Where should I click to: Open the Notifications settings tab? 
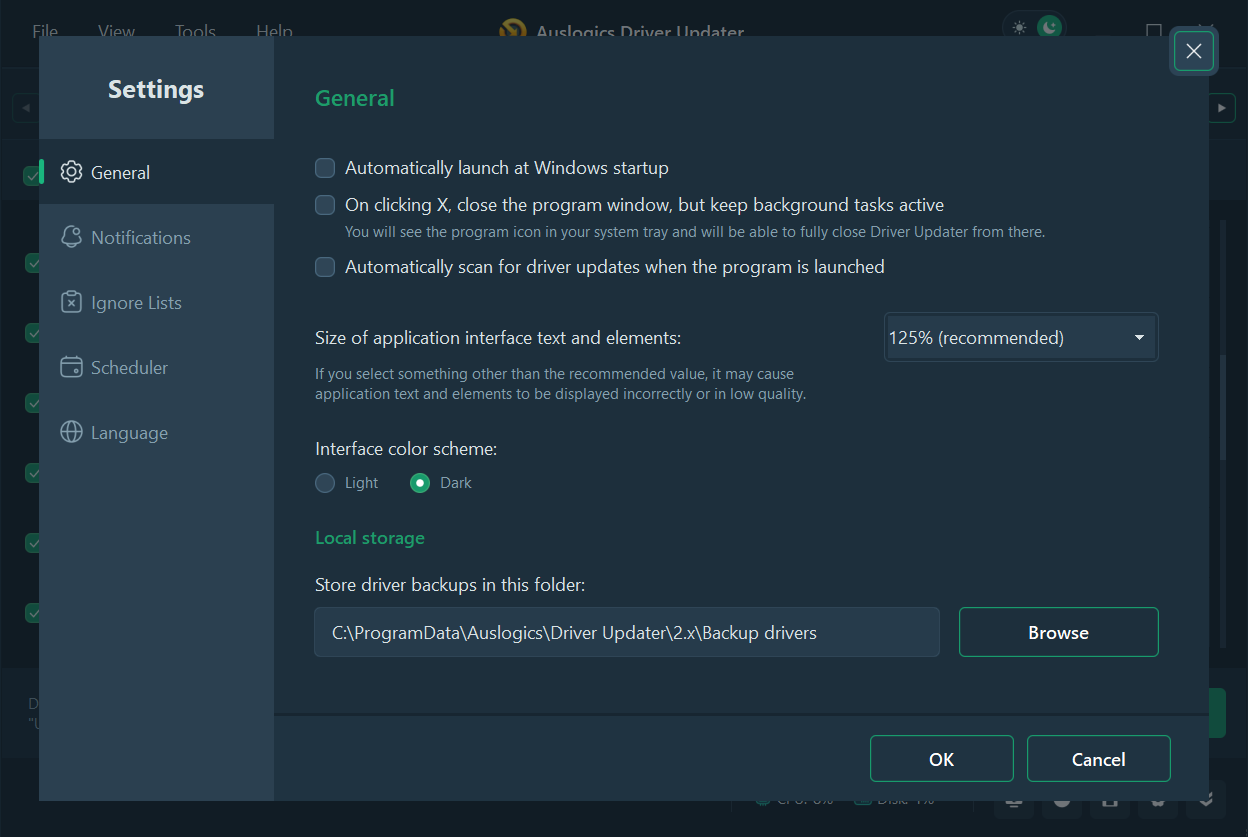[x=140, y=237]
